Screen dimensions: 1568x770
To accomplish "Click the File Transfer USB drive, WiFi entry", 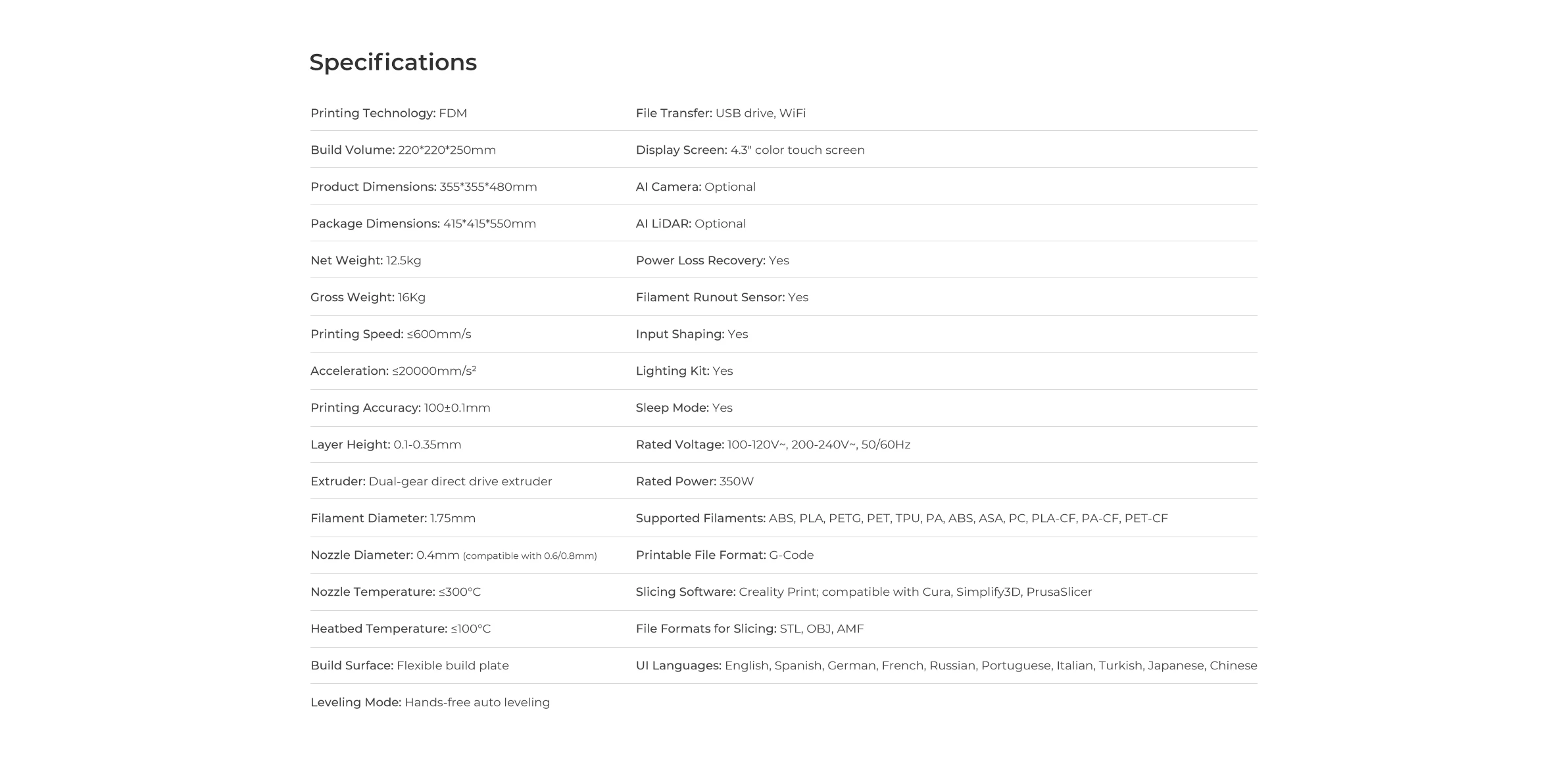I will point(721,113).
